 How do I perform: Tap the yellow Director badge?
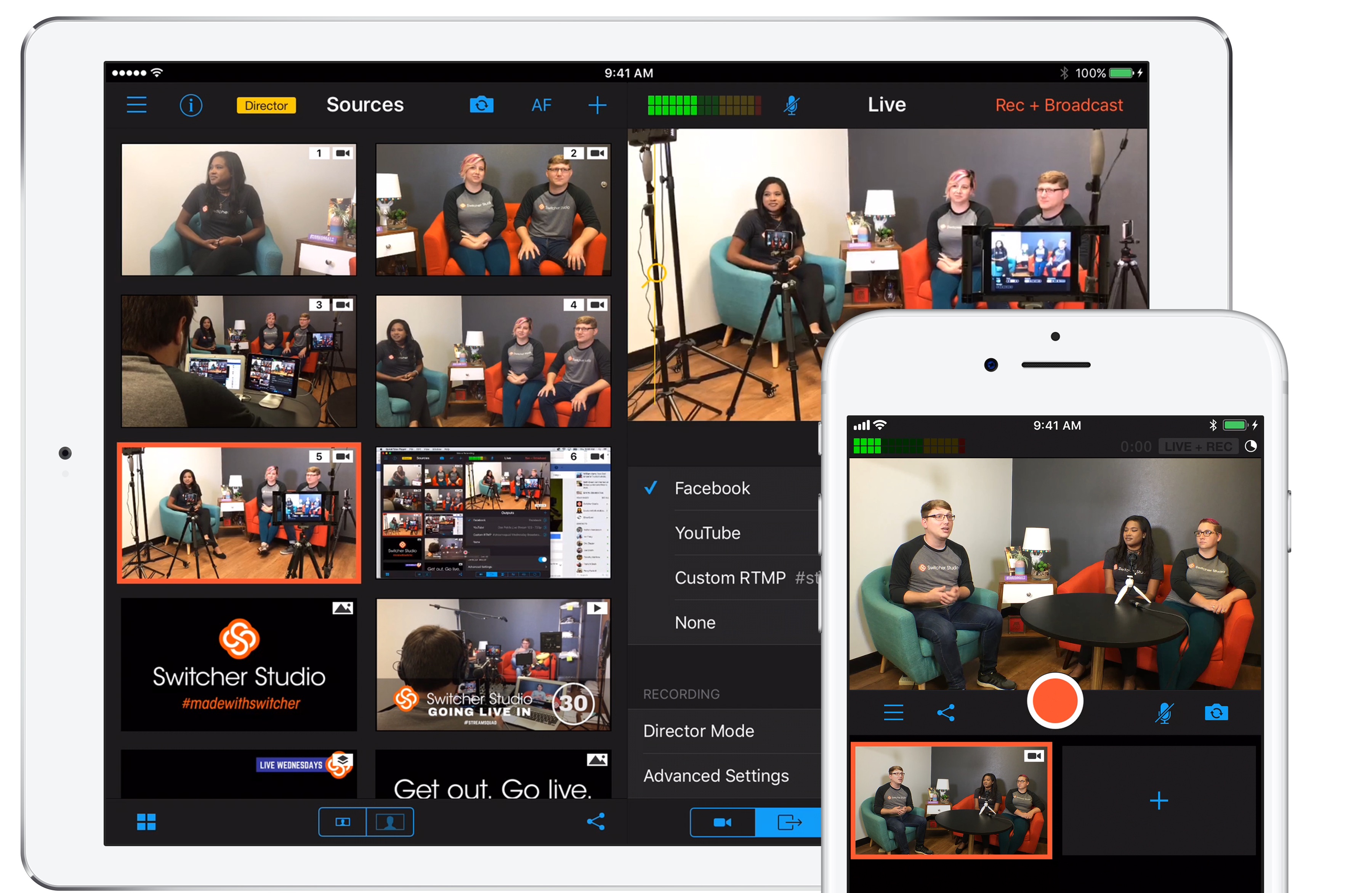266,106
